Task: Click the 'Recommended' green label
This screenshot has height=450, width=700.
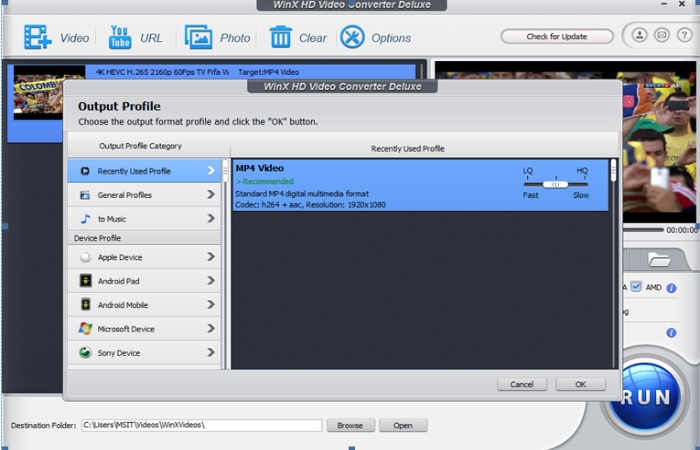Action: 265,181
